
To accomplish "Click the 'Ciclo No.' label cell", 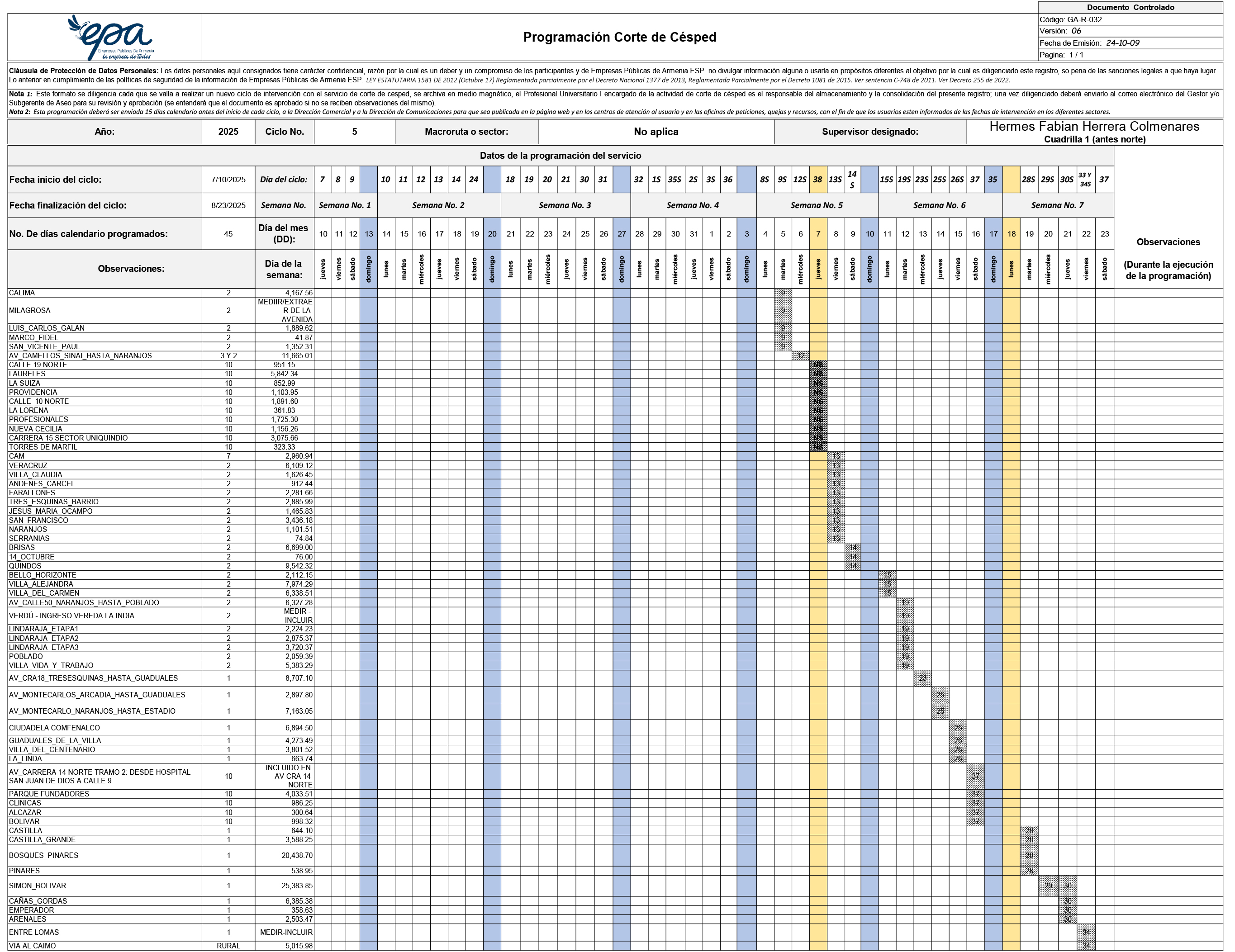I will (x=285, y=131).
